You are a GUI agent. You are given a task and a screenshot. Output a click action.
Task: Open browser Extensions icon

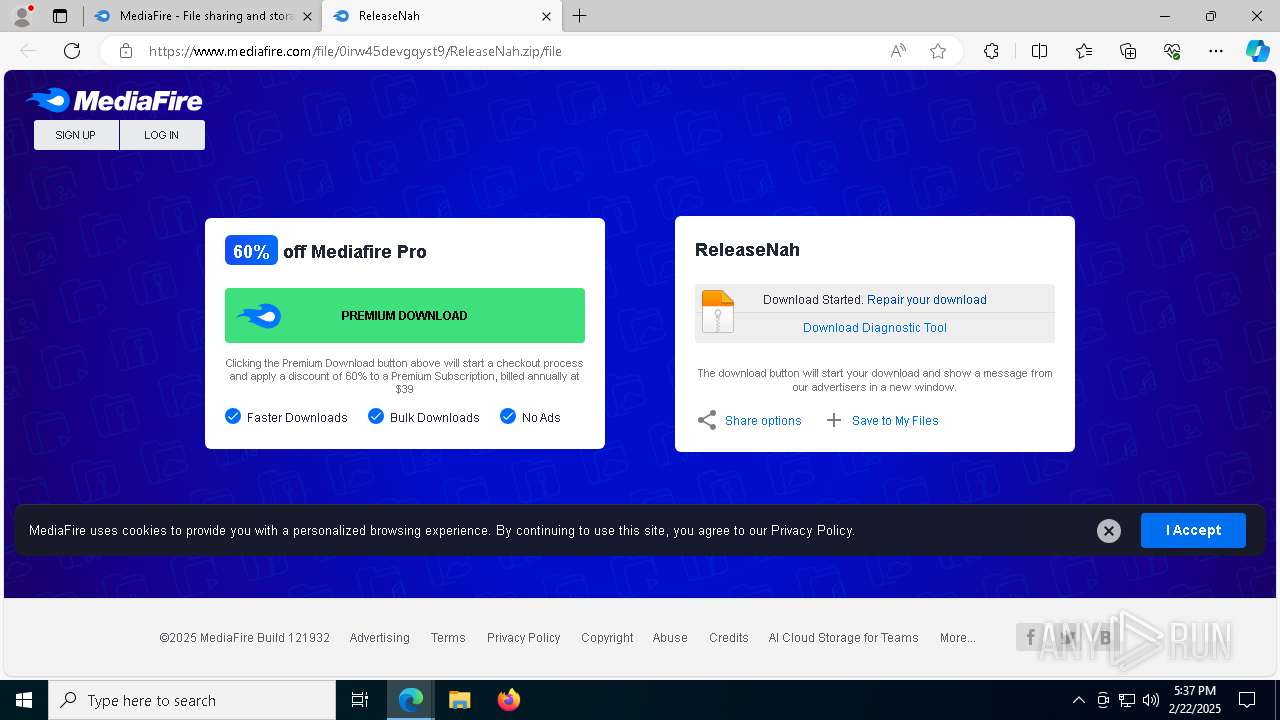pyautogui.click(x=991, y=51)
